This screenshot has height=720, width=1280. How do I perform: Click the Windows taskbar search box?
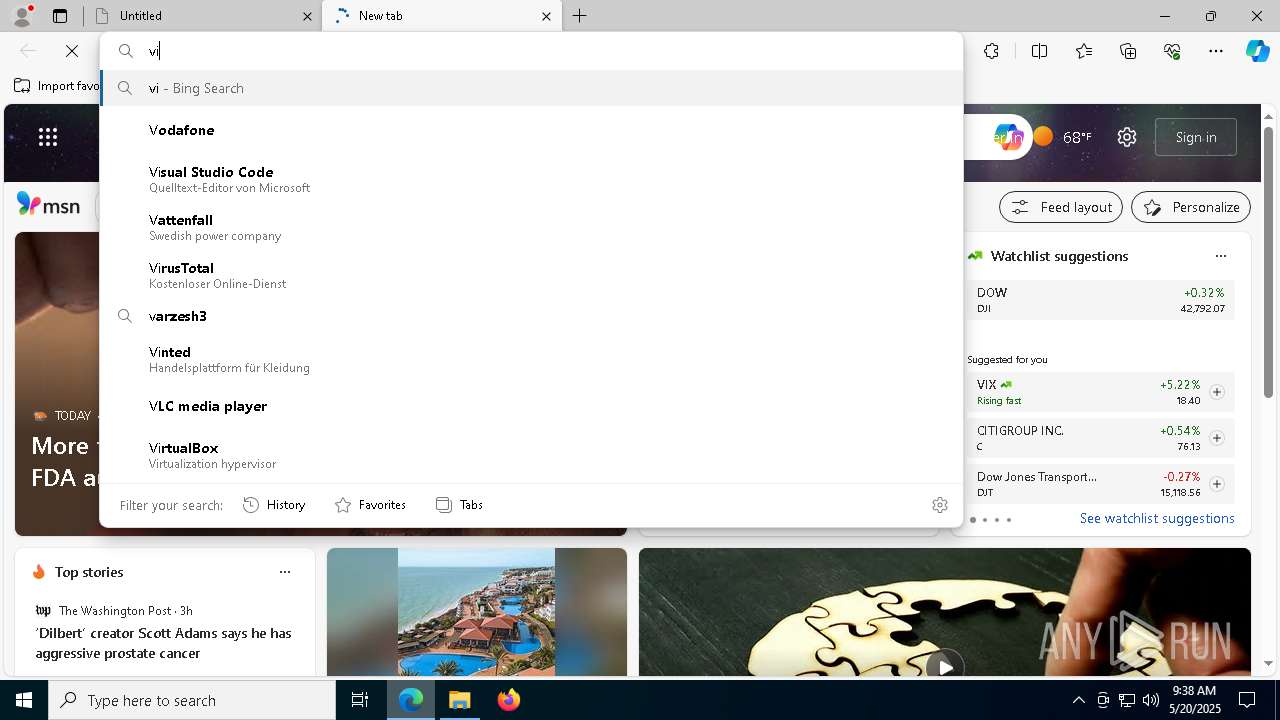[x=192, y=700]
